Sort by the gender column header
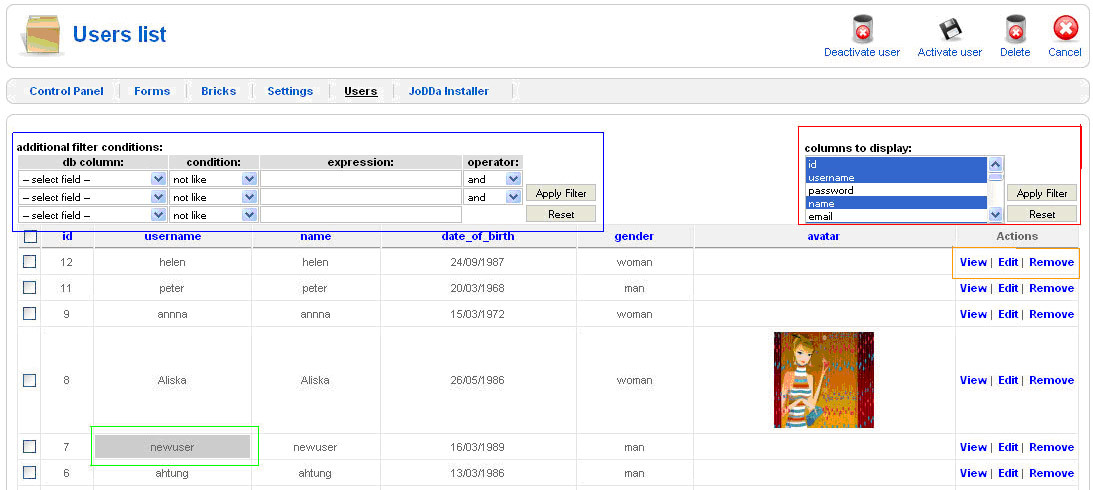The height and width of the screenshot is (490, 1093). pos(634,236)
